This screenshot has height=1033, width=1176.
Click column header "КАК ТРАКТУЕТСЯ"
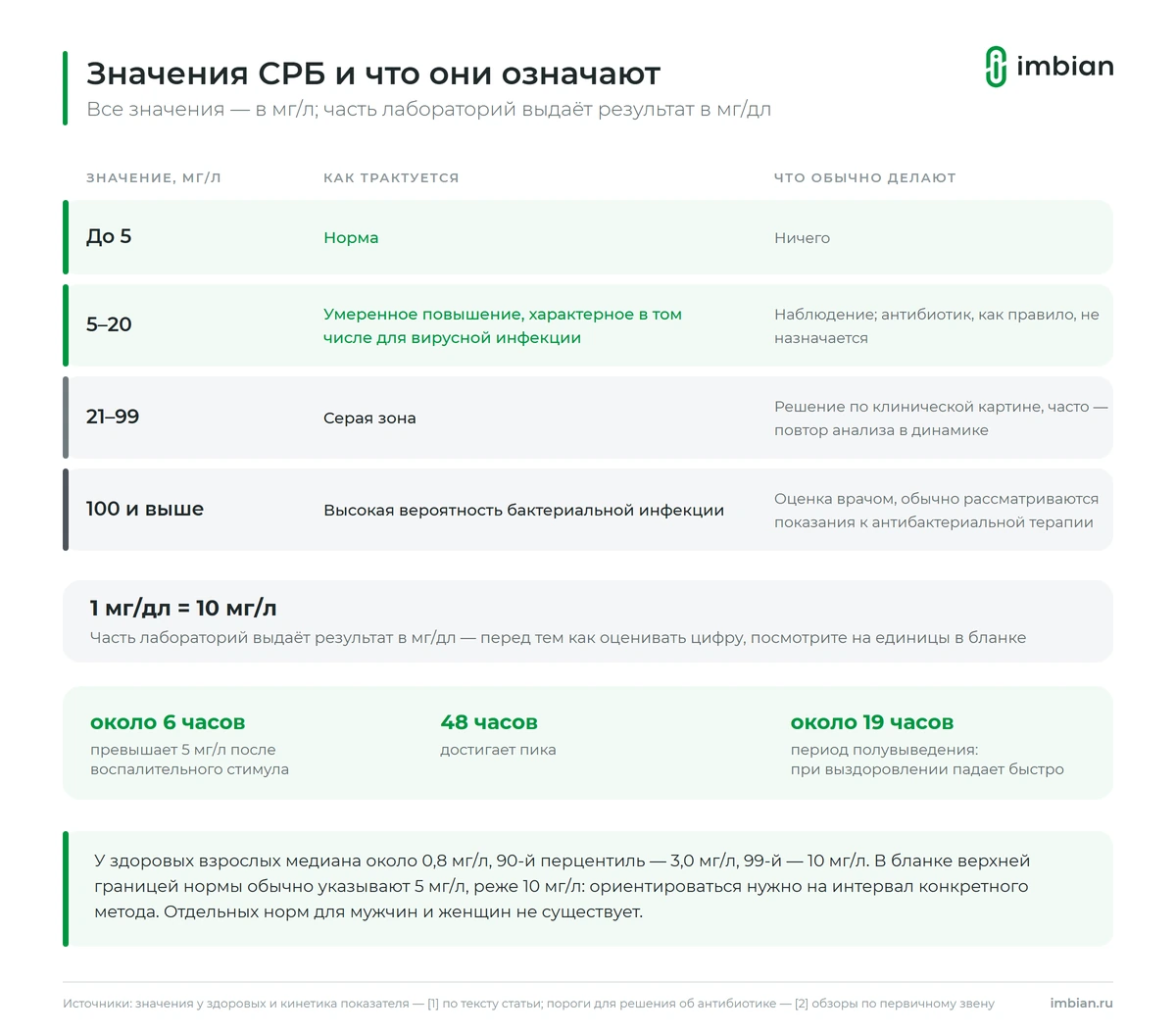pyautogui.click(x=391, y=178)
